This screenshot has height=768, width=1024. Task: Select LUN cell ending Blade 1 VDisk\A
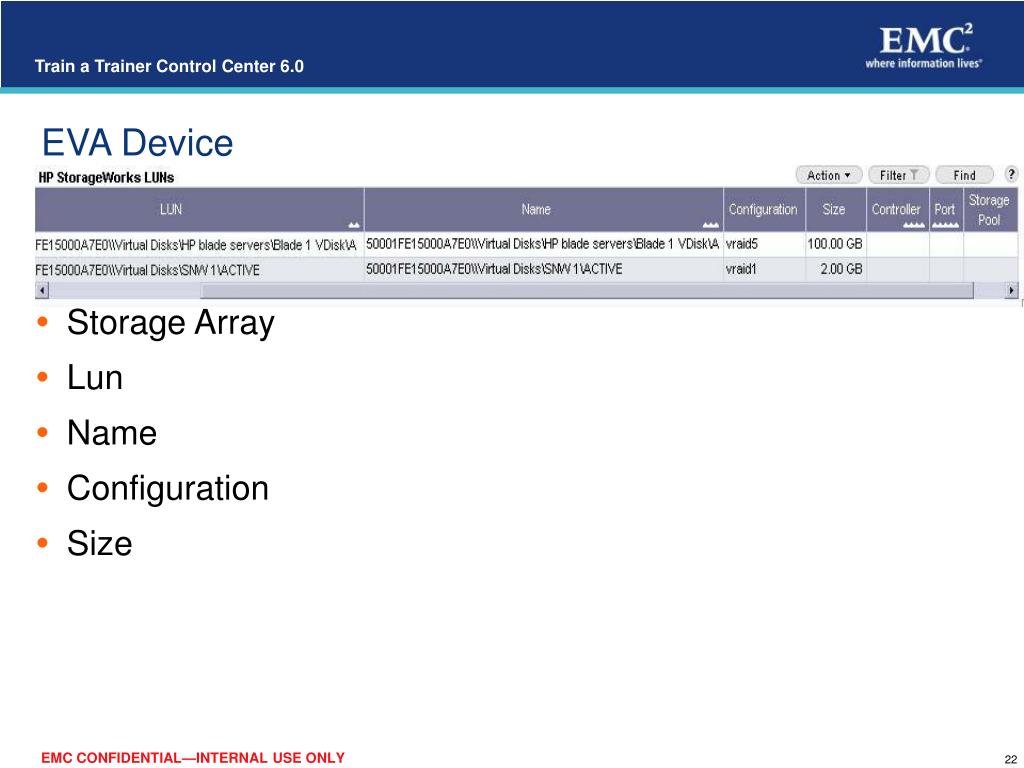pyautogui.click(x=199, y=245)
